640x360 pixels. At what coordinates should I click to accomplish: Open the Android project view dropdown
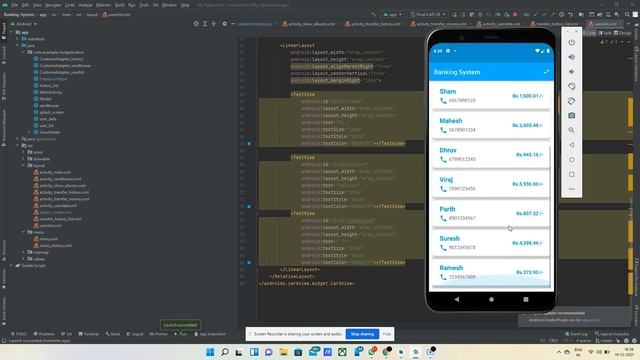pos(24,24)
